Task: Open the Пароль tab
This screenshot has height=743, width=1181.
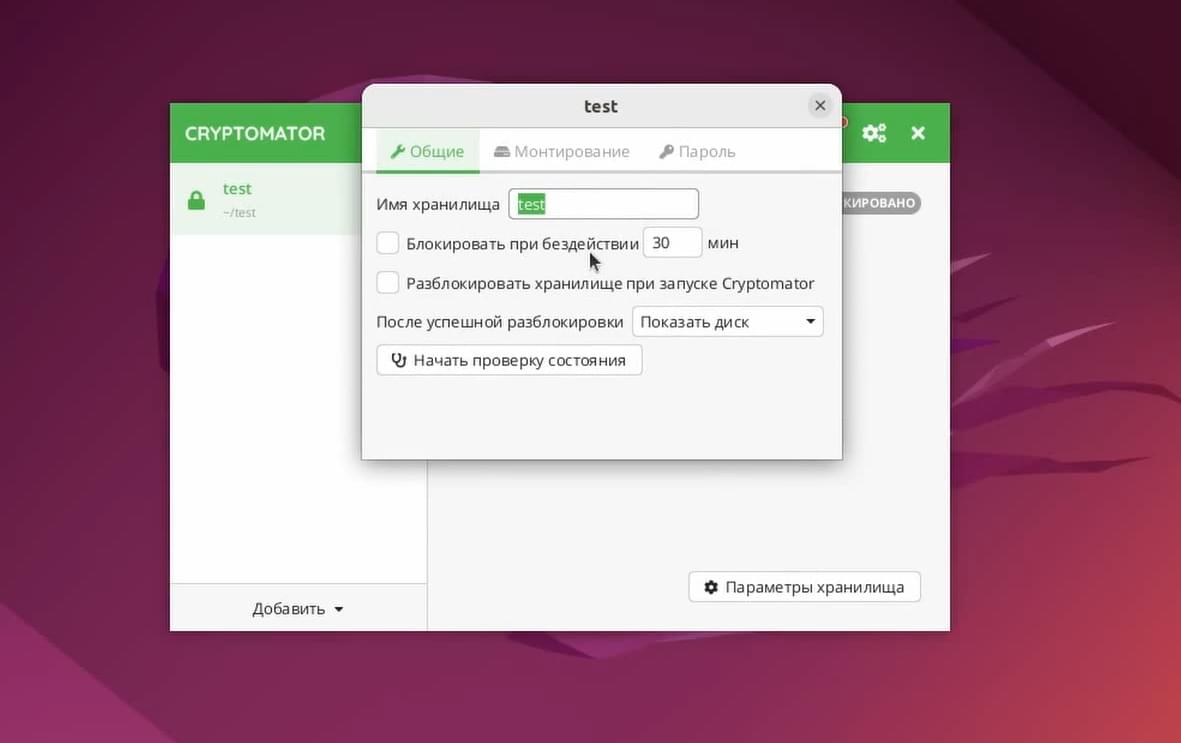Action: point(697,151)
